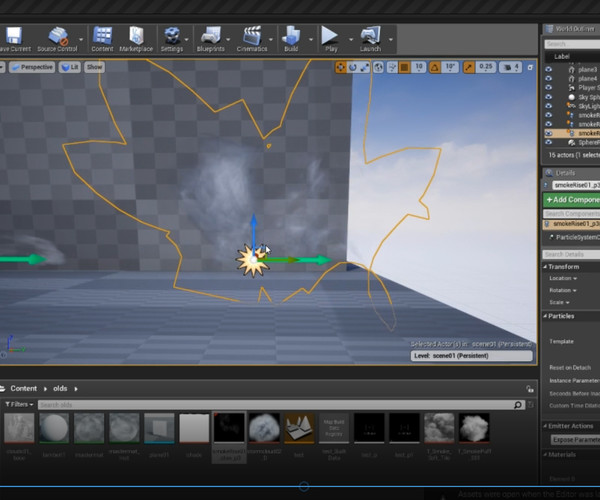600x500 pixels.
Task: Click the Expose Parameter button
Action: [576, 440]
